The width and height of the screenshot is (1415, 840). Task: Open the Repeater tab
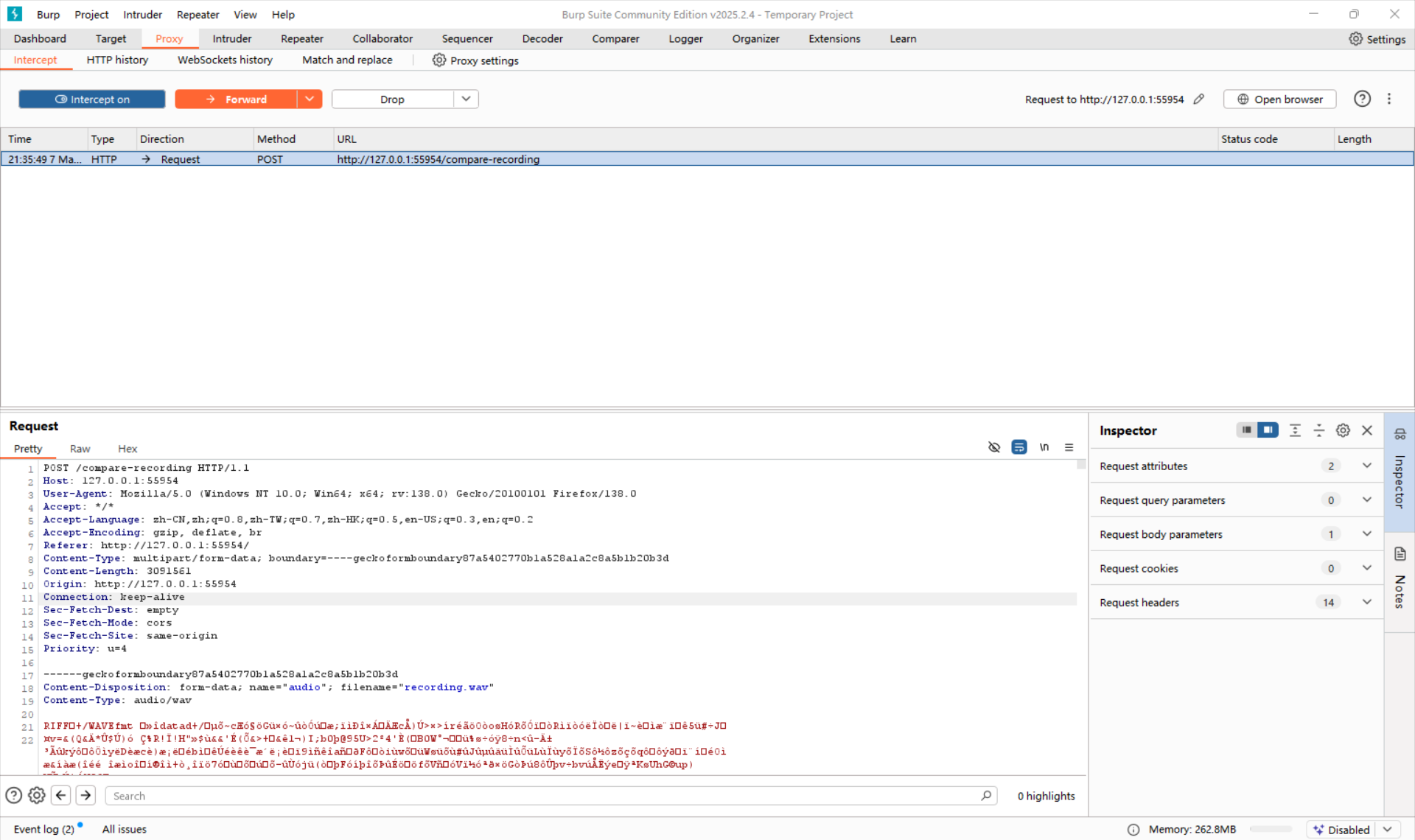(301, 39)
